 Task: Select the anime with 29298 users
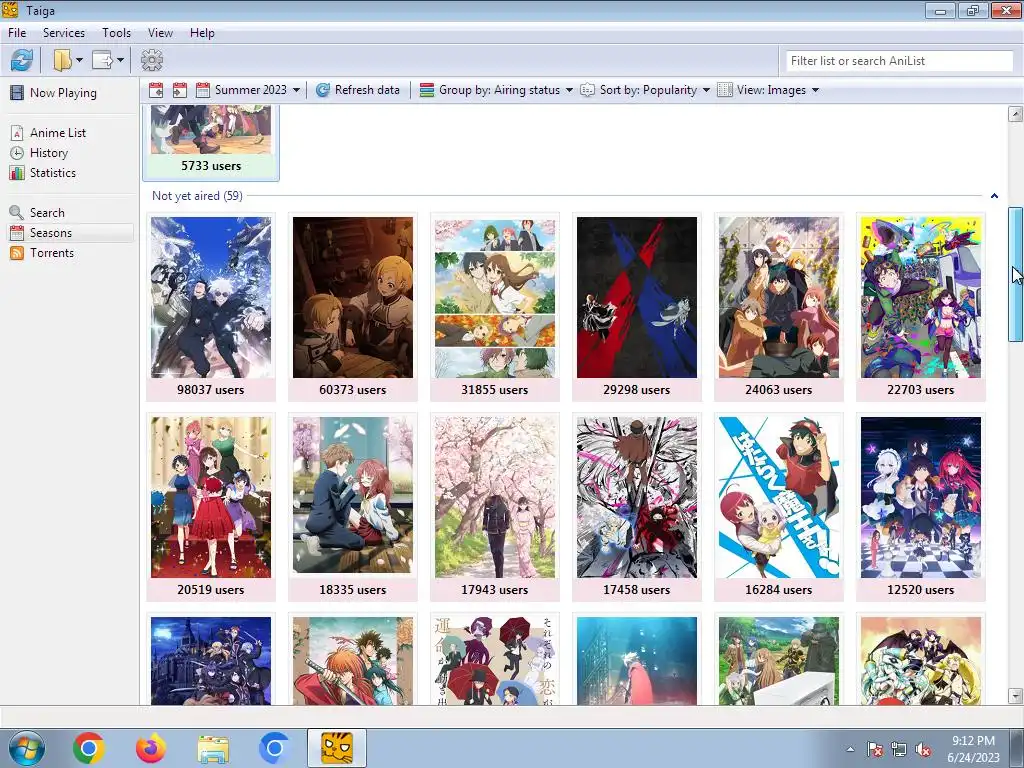point(637,307)
